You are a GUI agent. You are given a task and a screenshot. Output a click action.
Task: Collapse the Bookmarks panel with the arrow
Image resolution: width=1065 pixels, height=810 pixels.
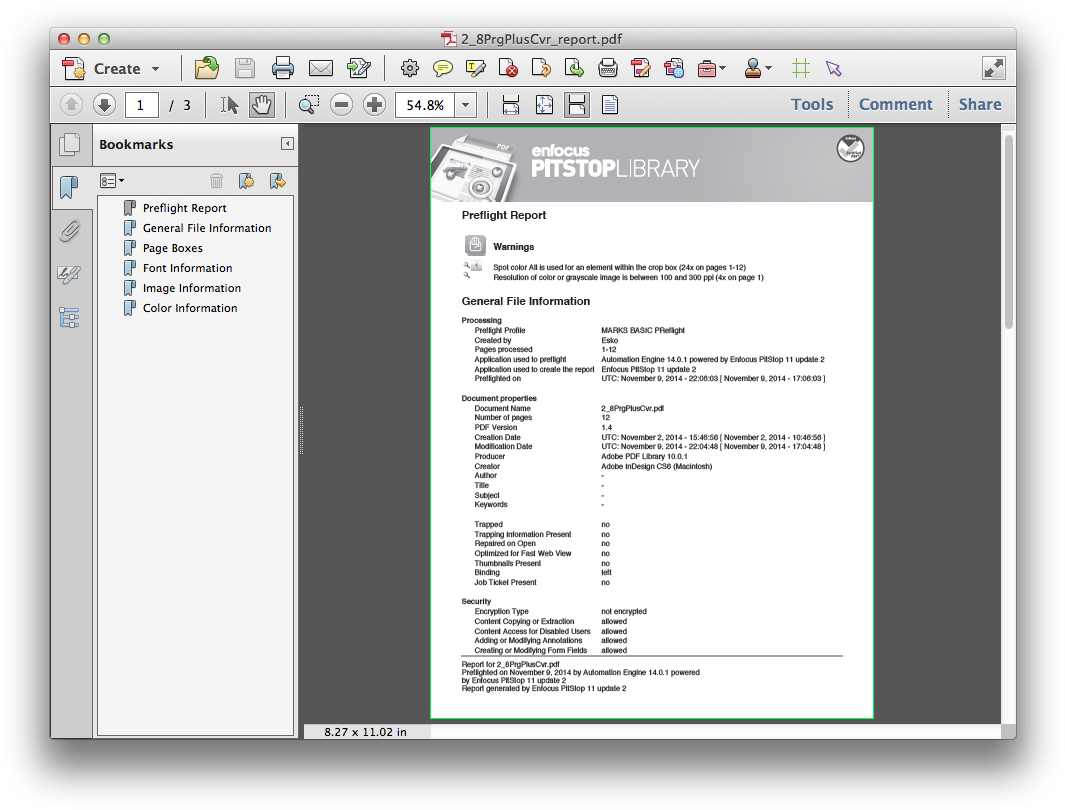(x=287, y=143)
